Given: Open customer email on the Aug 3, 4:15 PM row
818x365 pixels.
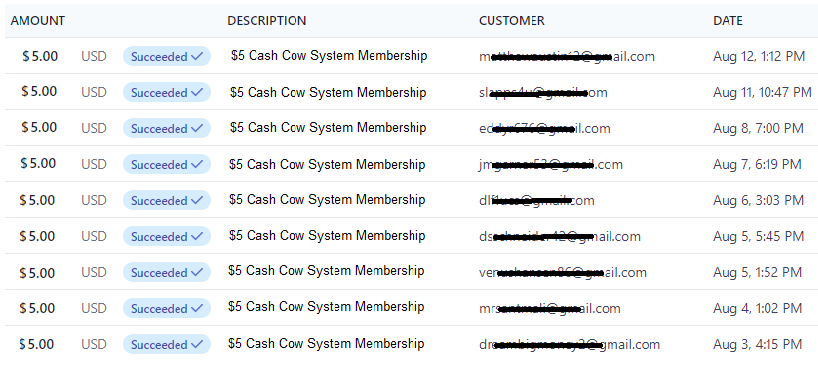Looking at the screenshot, I should pyautogui.click(x=569, y=345).
